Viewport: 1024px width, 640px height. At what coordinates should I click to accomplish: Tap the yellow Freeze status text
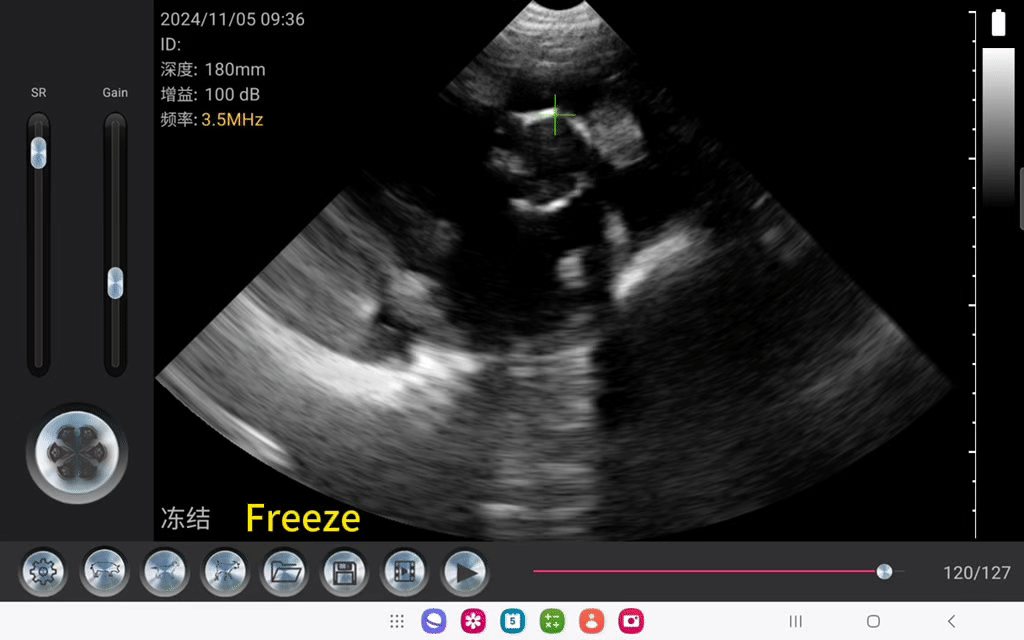[302, 518]
